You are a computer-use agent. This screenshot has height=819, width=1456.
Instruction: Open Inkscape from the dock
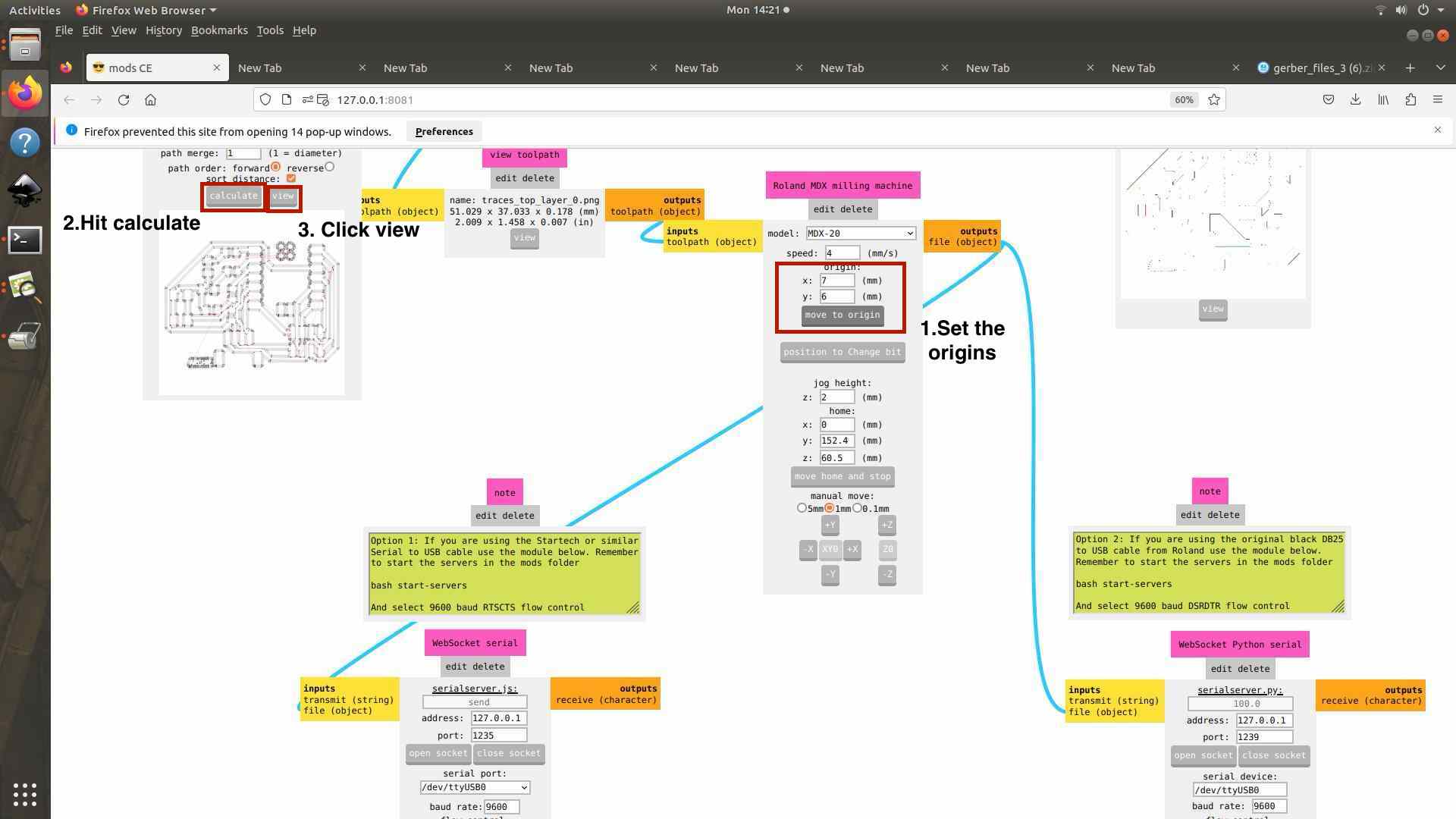pos(24,190)
